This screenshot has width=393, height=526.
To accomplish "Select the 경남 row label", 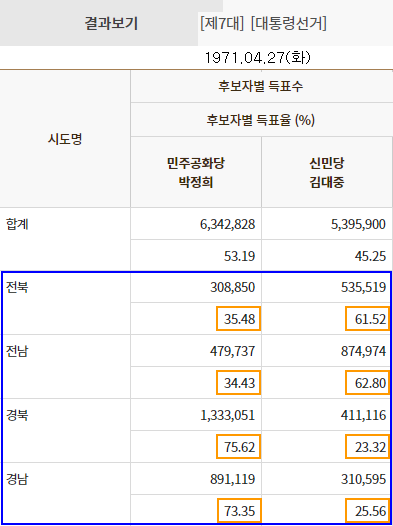I will (x=17, y=479).
